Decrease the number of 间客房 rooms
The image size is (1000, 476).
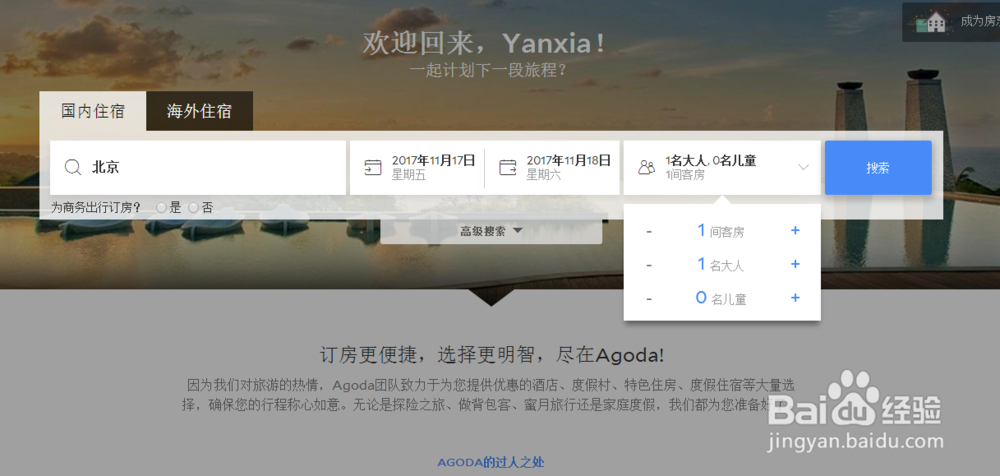649,231
